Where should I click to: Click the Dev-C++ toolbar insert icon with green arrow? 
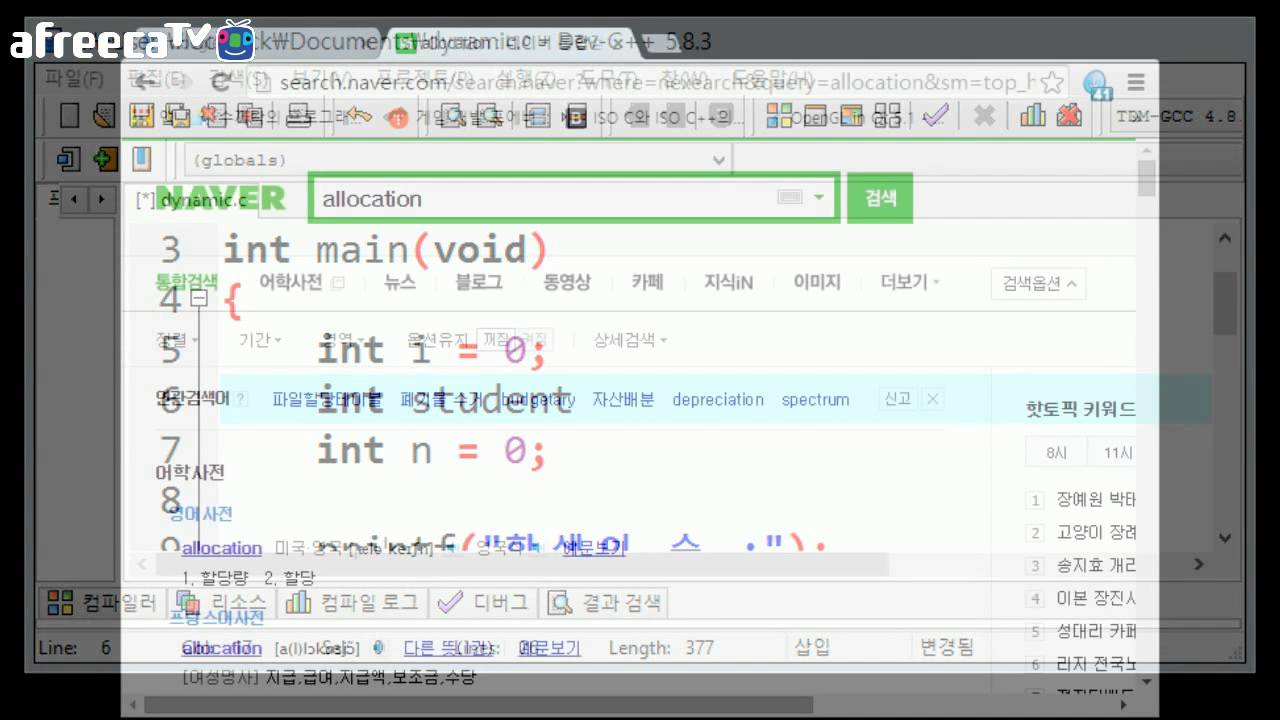(105, 159)
